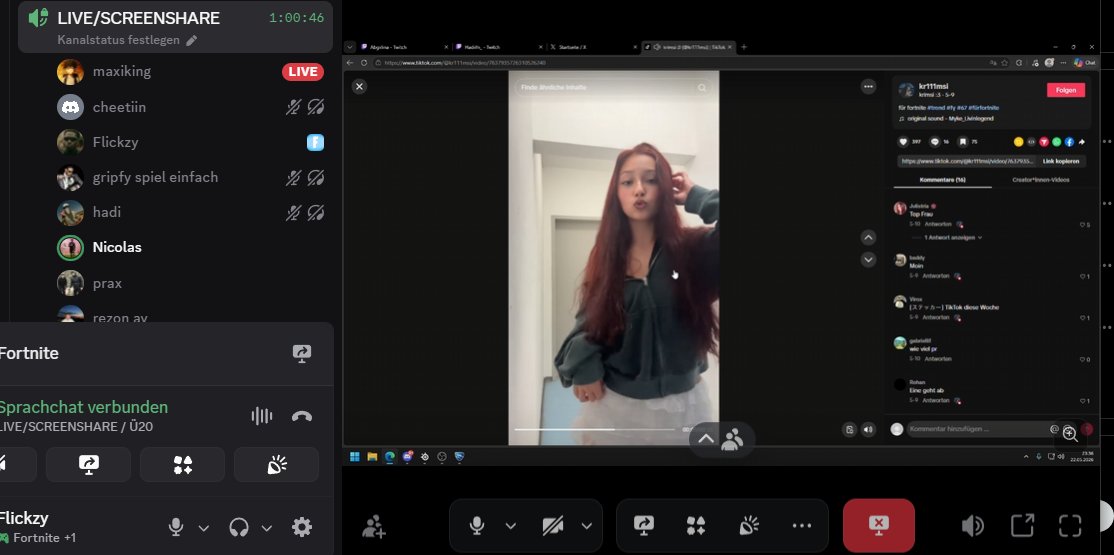Click maxiking's avatar in the voice list
This screenshot has width=1114, height=555.
[70, 72]
